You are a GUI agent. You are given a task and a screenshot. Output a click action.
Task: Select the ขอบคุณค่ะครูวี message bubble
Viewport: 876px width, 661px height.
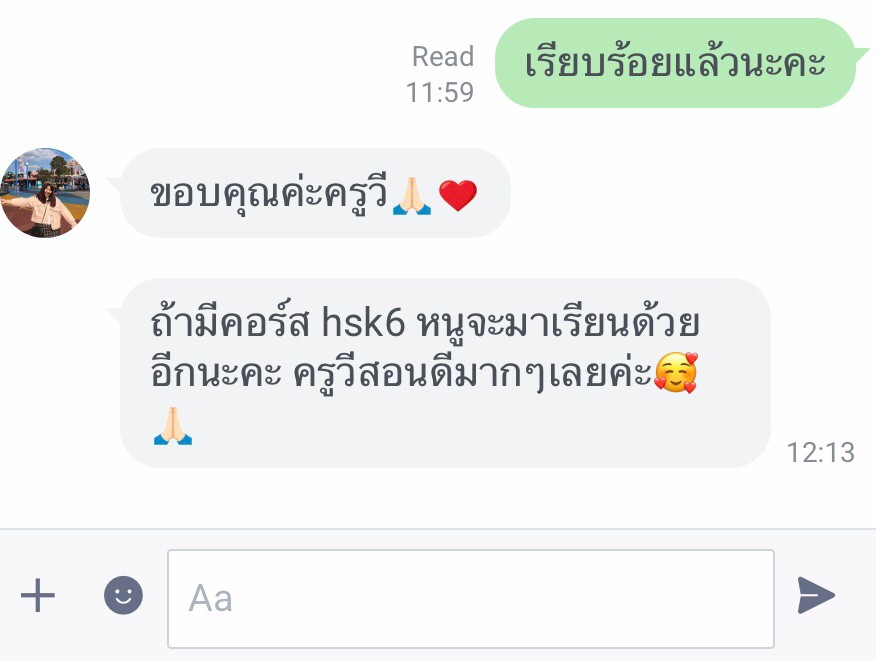[315, 193]
